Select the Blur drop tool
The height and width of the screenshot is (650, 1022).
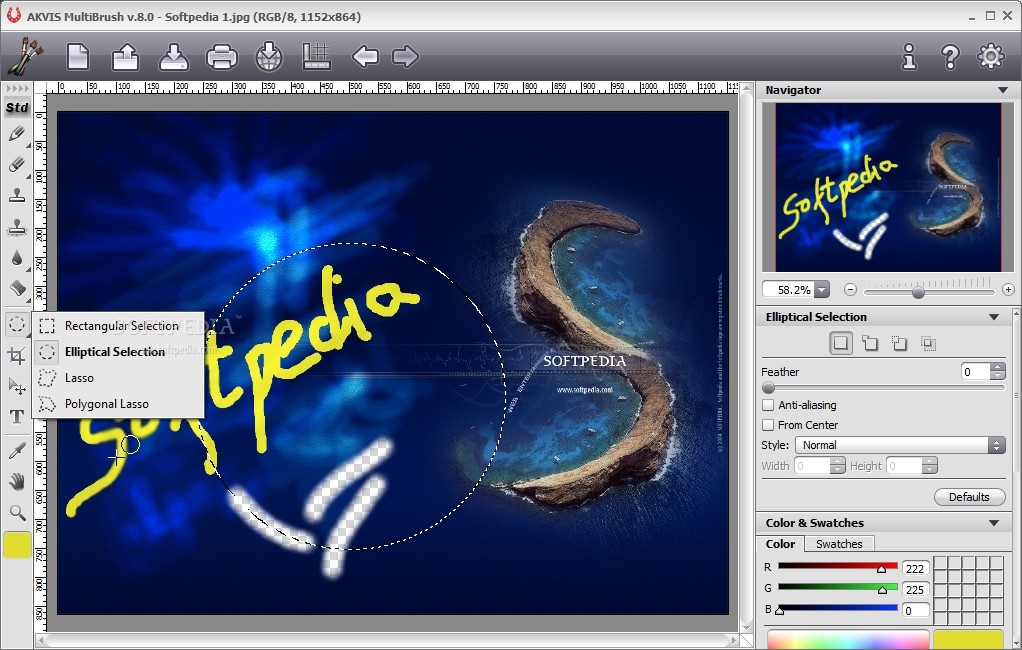[x=17, y=258]
